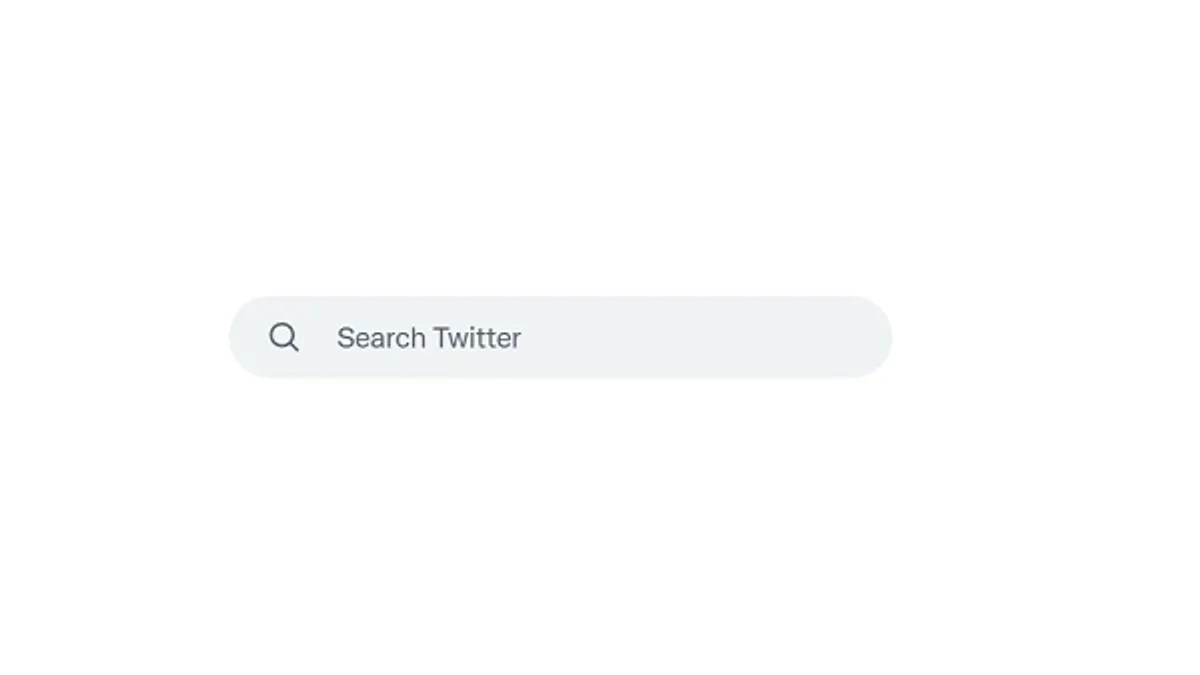Click the word Search in placeholder
1200x675 pixels.
(381, 338)
